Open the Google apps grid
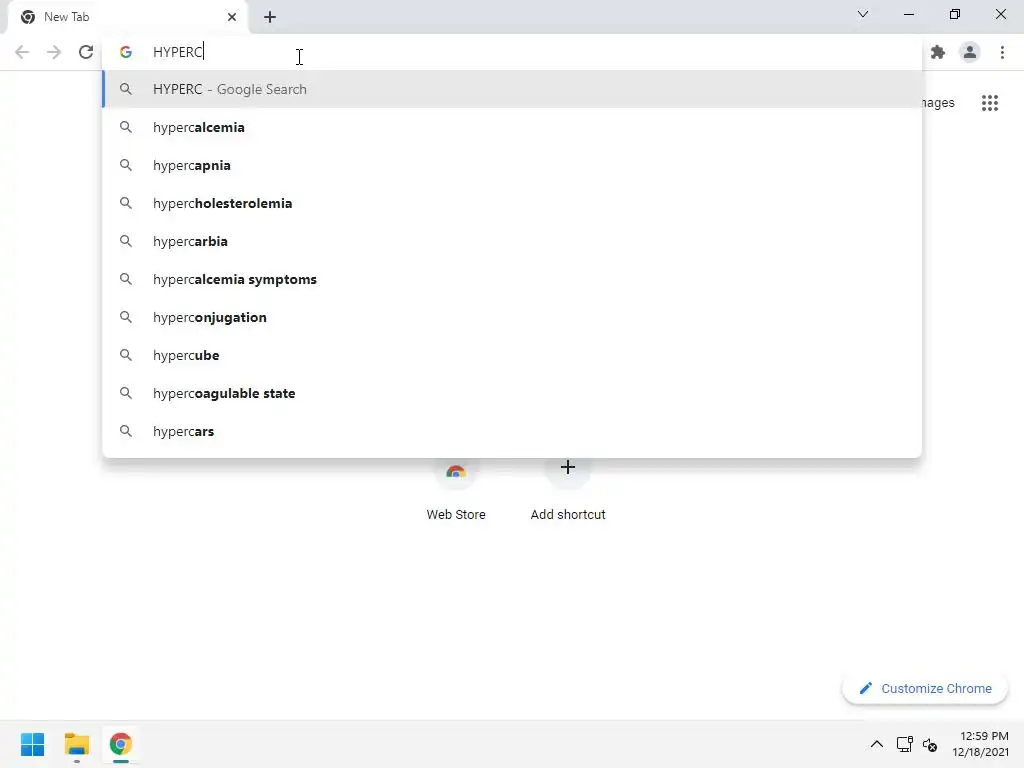Viewport: 1024px width, 768px height. (989, 103)
